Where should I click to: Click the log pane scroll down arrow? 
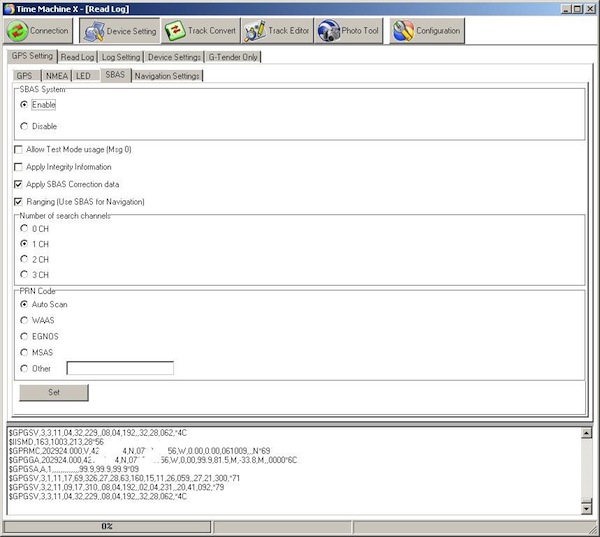tap(586, 509)
